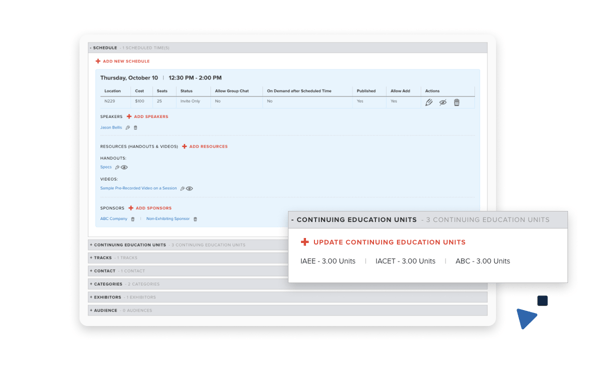
Task: Collapse the Schedule section header
Action: click(x=288, y=48)
